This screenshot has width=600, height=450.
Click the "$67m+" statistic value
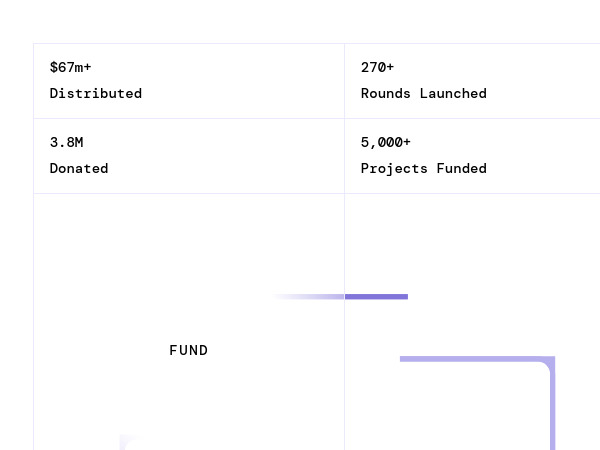point(70,67)
